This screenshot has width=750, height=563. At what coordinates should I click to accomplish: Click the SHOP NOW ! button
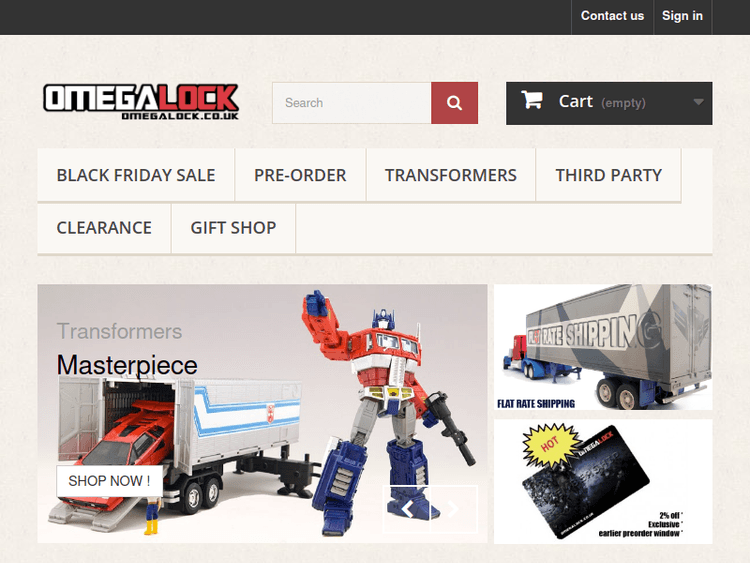coord(110,481)
